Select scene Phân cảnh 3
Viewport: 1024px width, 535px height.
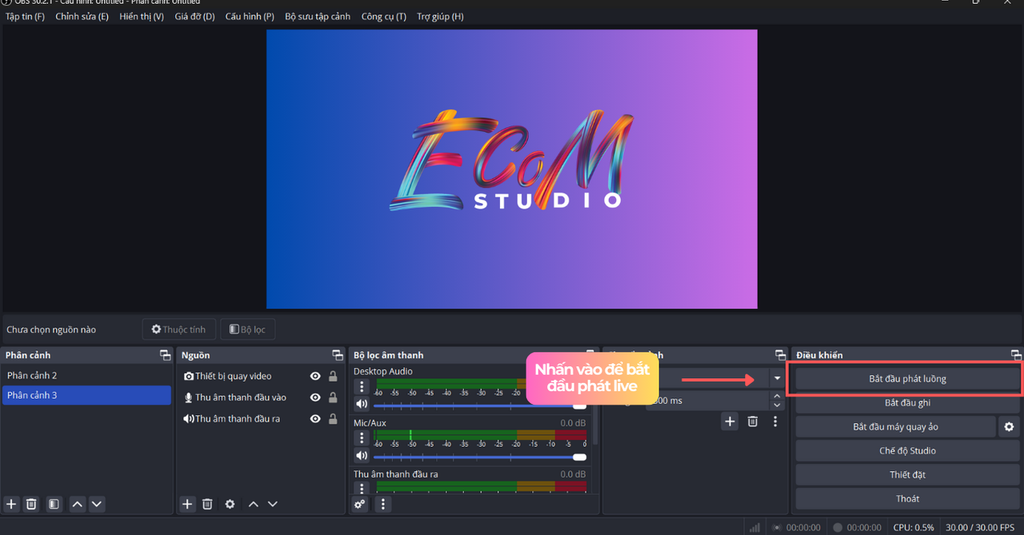pos(86,395)
